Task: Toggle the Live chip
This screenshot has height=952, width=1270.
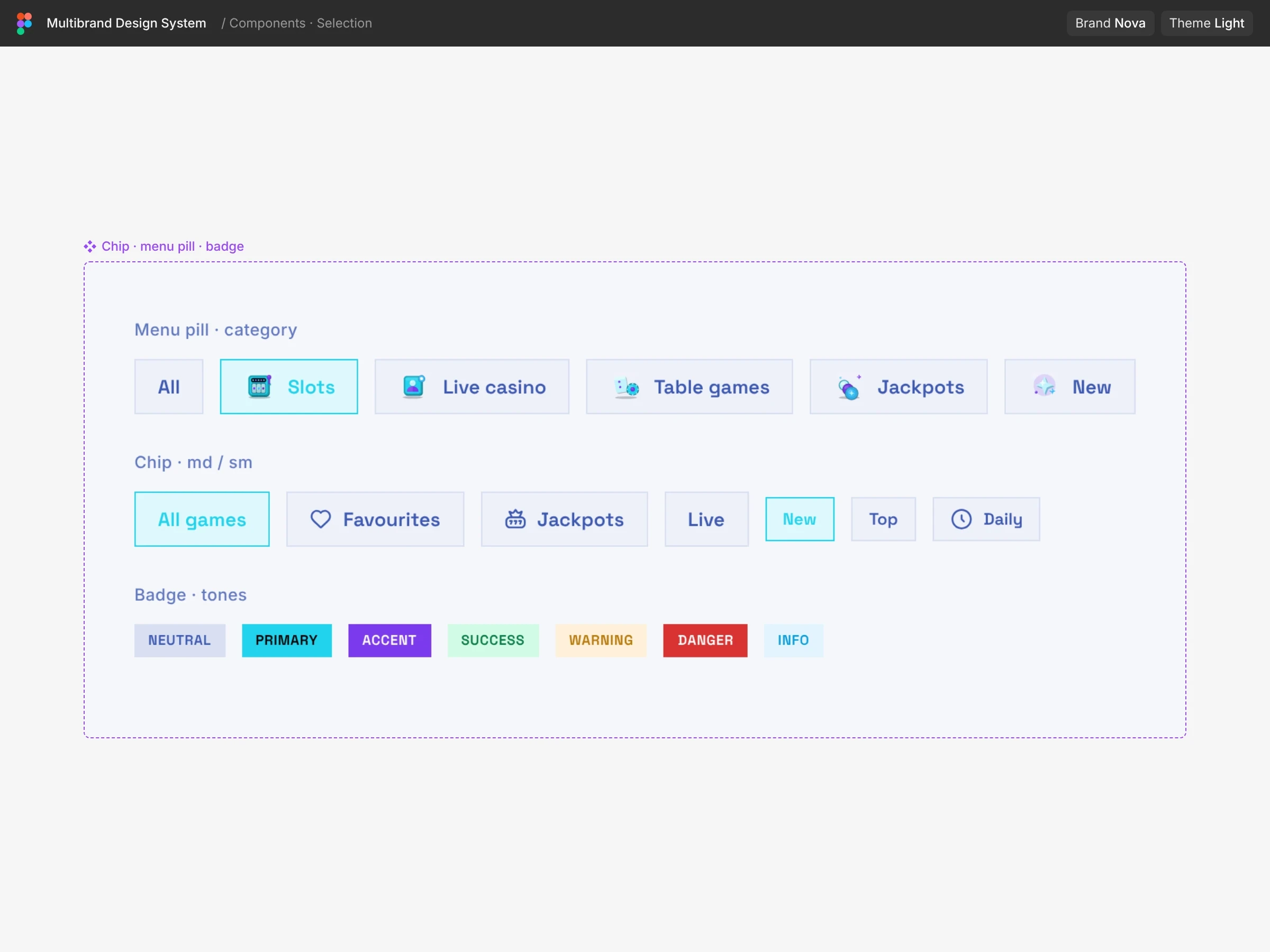Action: click(x=707, y=519)
